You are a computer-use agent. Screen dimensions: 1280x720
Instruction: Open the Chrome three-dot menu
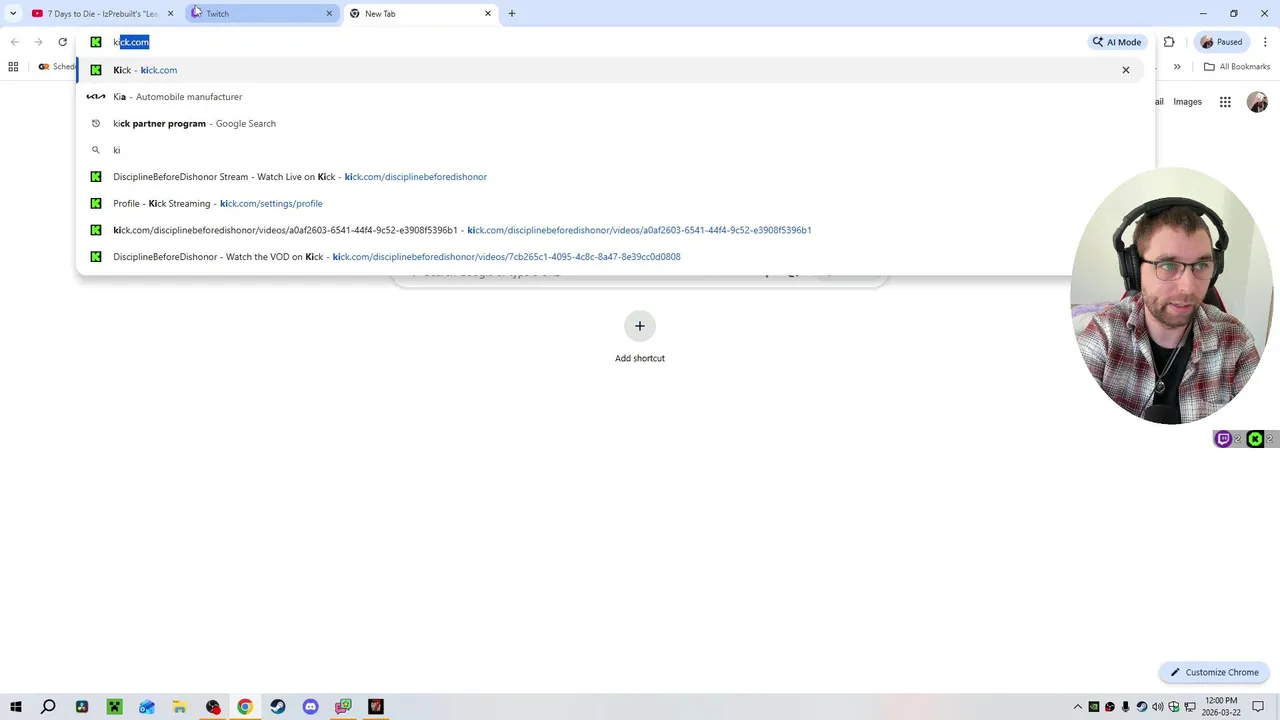[x=1265, y=42]
